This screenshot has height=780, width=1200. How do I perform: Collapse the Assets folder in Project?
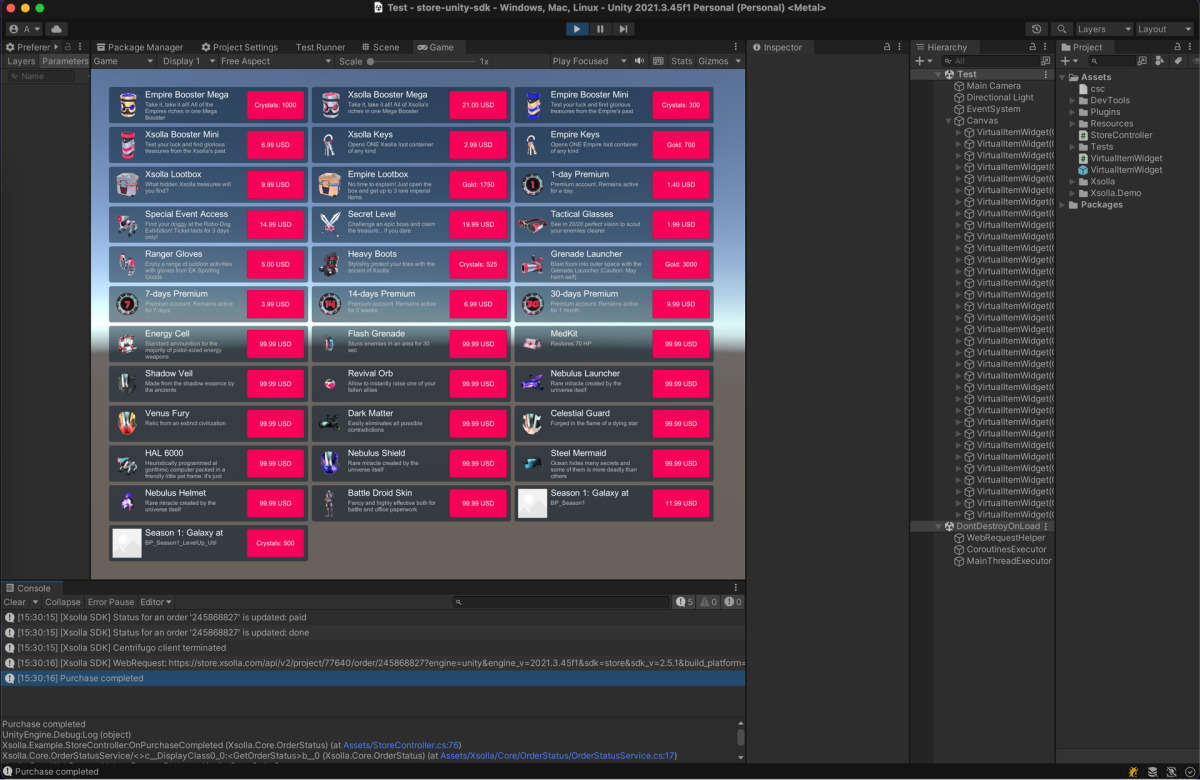point(1064,77)
